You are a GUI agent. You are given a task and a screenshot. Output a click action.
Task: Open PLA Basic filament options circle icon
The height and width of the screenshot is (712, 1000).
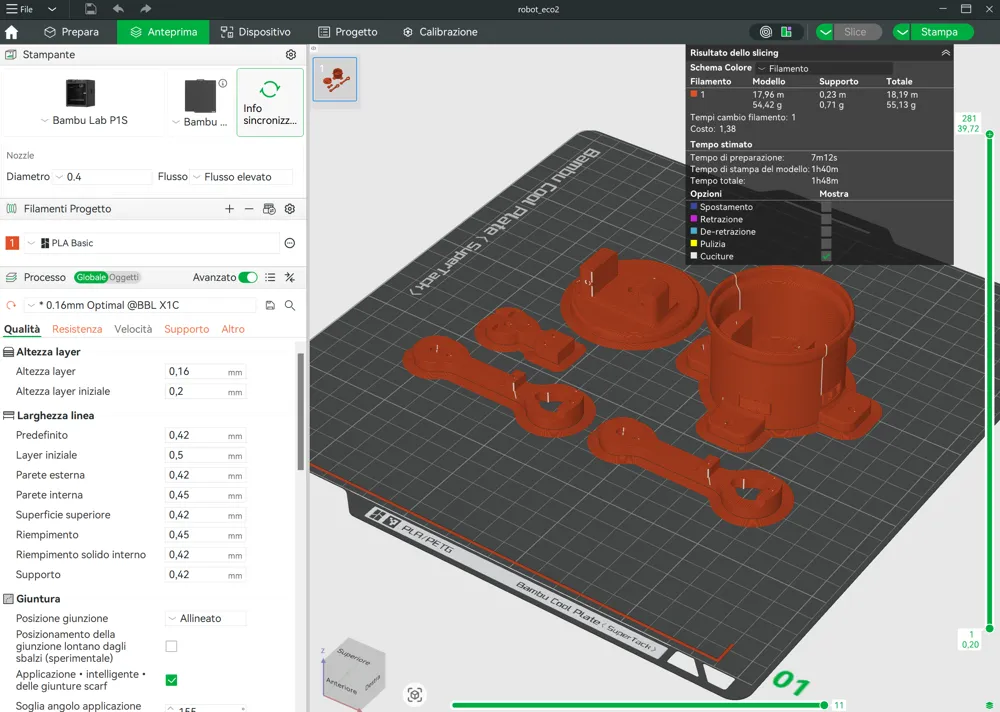[x=290, y=243]
